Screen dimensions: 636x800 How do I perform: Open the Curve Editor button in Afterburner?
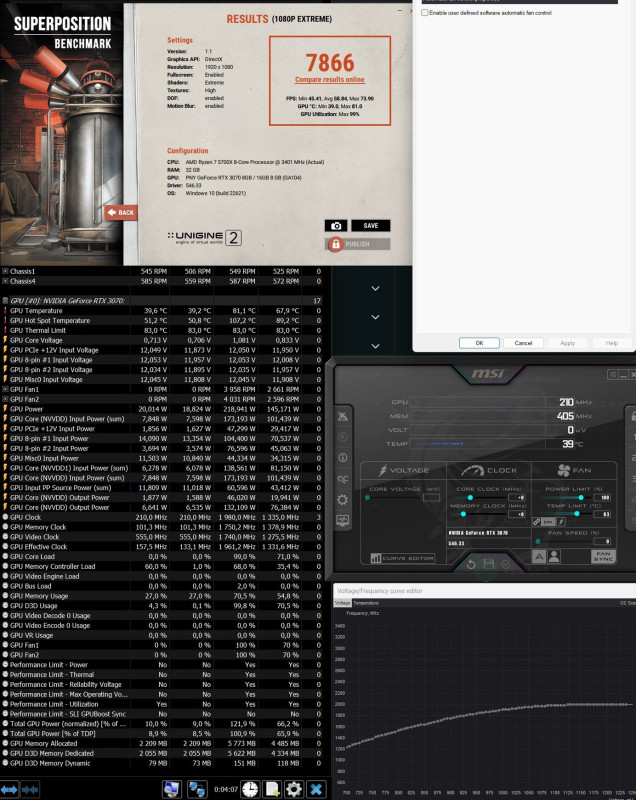click(403, 558)
